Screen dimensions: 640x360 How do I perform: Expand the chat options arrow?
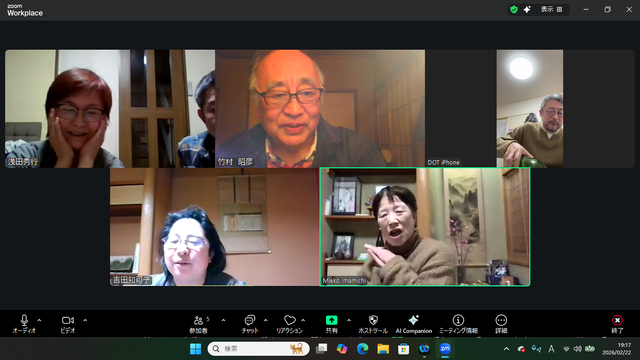[266, 320]
